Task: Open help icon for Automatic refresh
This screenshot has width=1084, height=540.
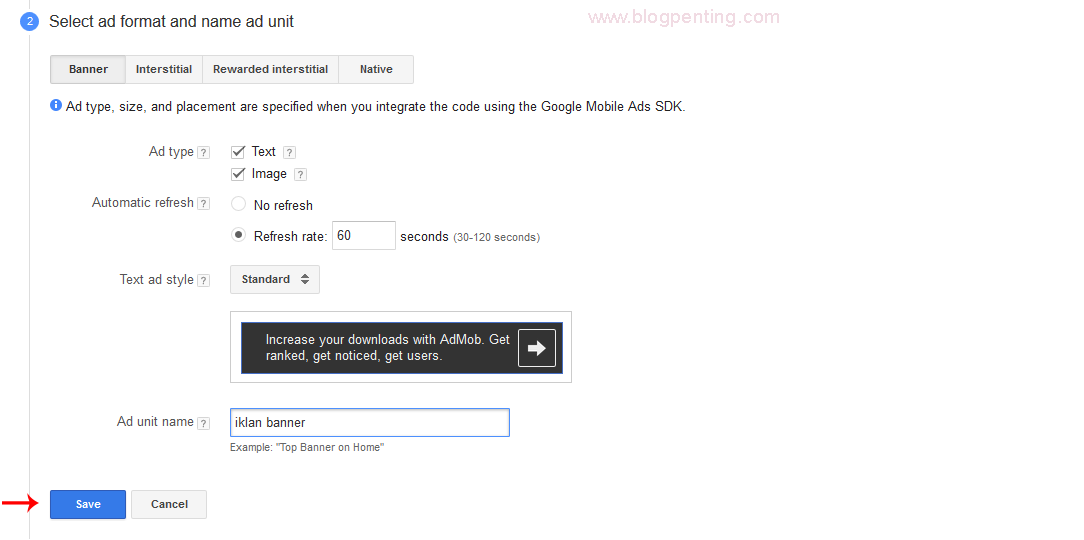Action: [x=204, y=204]
